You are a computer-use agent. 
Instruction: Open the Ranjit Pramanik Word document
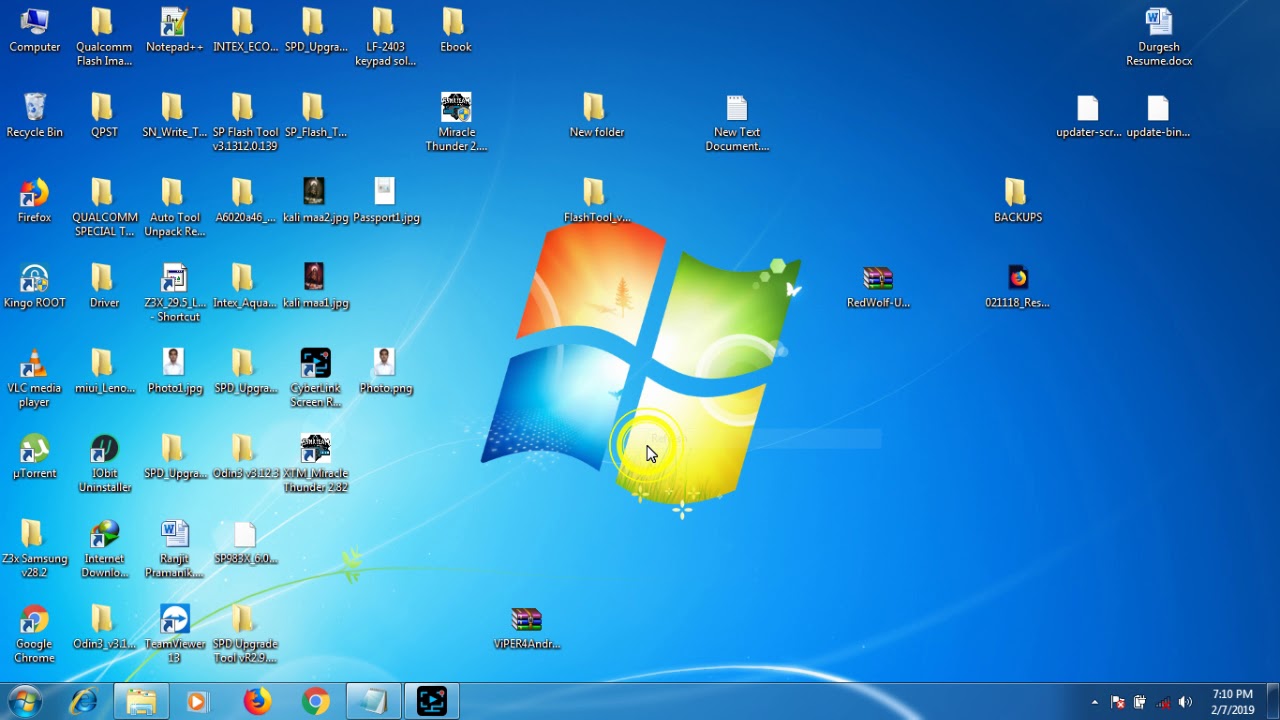(174, 548)
